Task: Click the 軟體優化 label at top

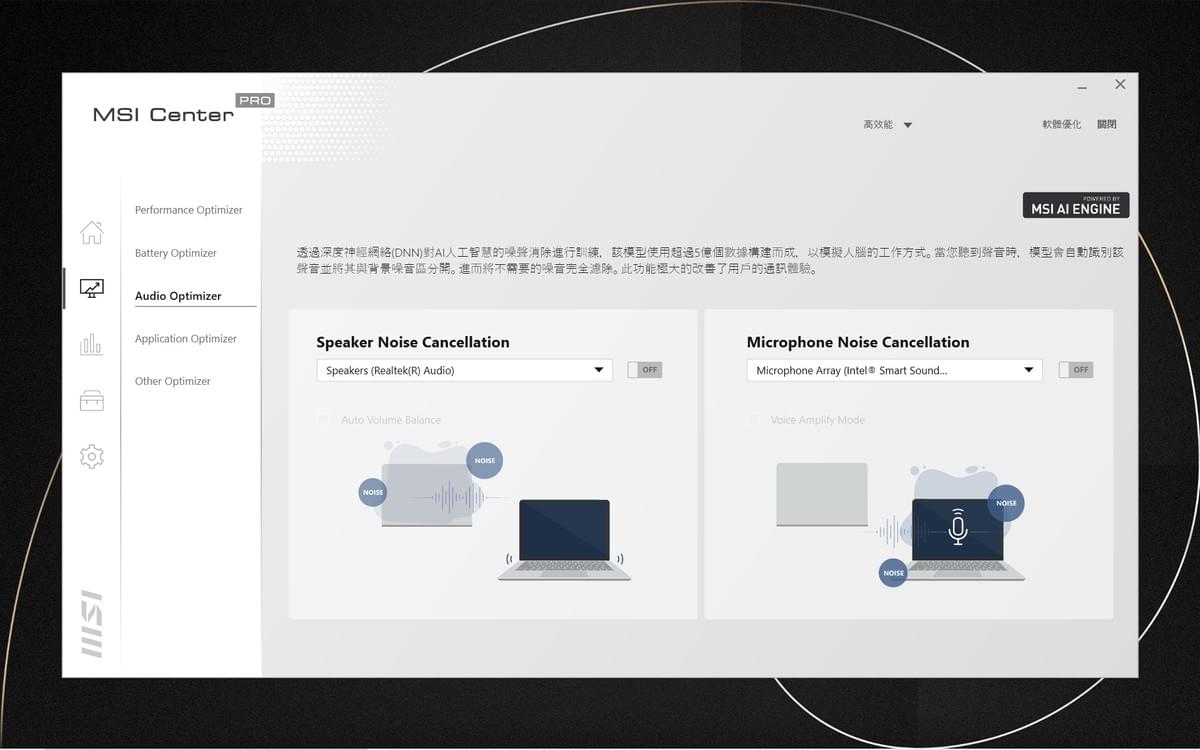Action: [1061, 125]
